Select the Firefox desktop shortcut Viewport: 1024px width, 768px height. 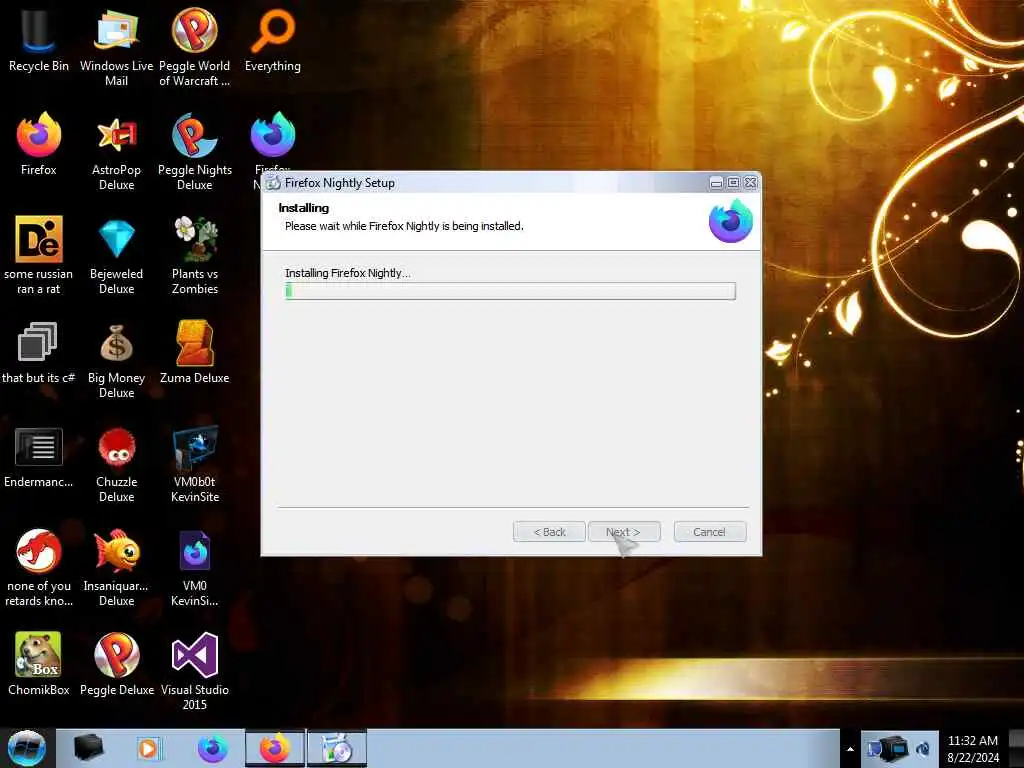tap(39, 144)
